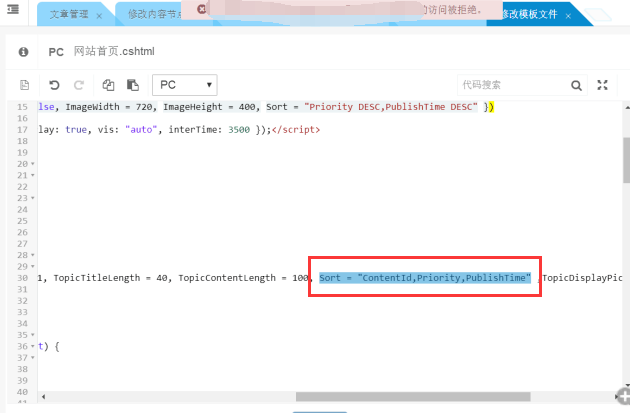Image resolution: width=630 pixels, height=413 pixels.
Task: Click the save file icon
Action: click(x=25, y=85)
